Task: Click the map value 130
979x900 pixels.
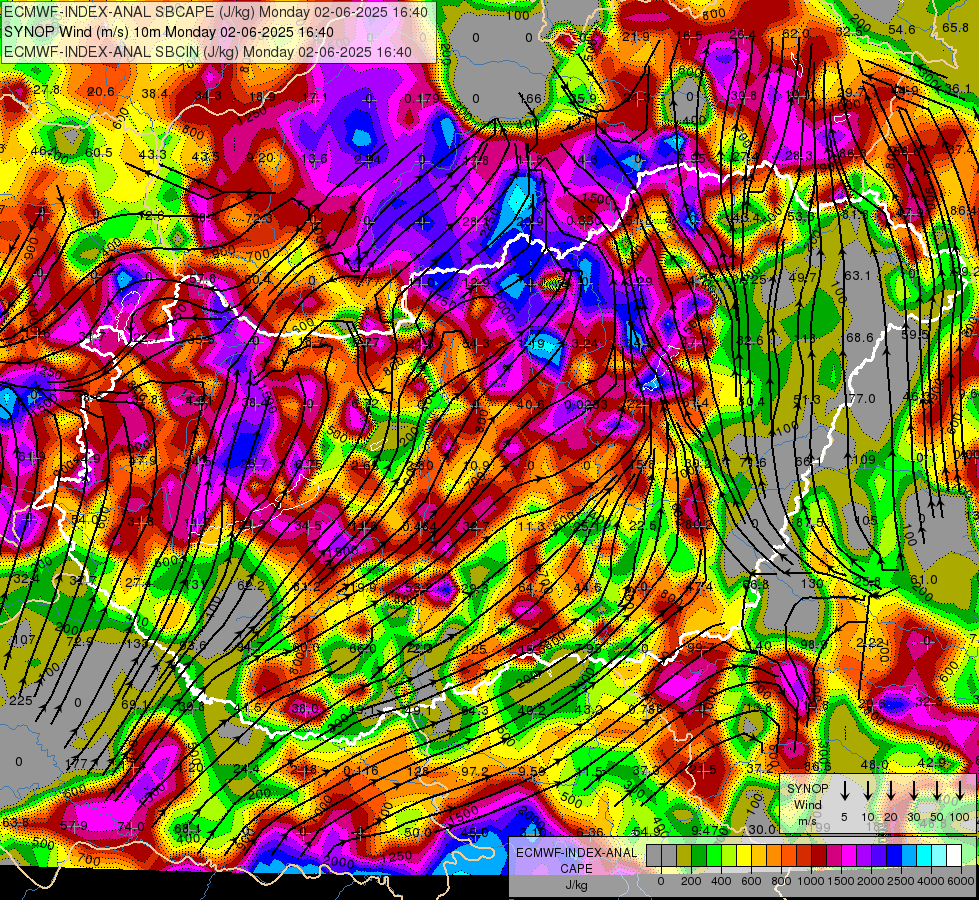Action: pos(812,583)
